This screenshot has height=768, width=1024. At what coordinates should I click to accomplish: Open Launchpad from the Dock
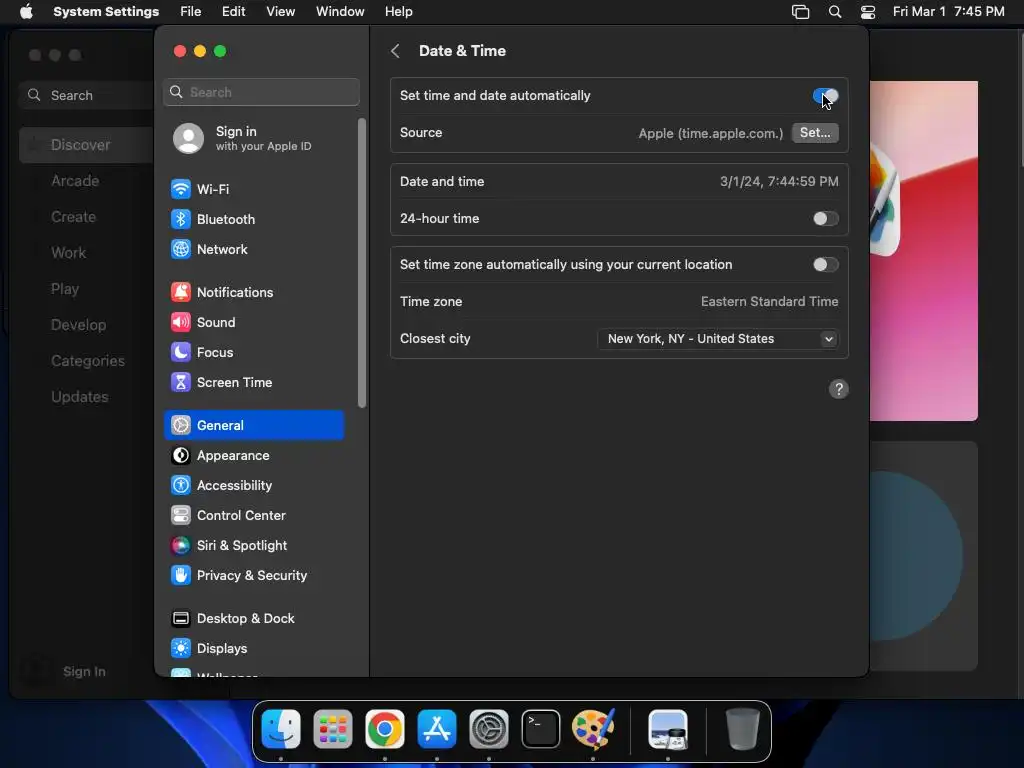click(333, 729)
